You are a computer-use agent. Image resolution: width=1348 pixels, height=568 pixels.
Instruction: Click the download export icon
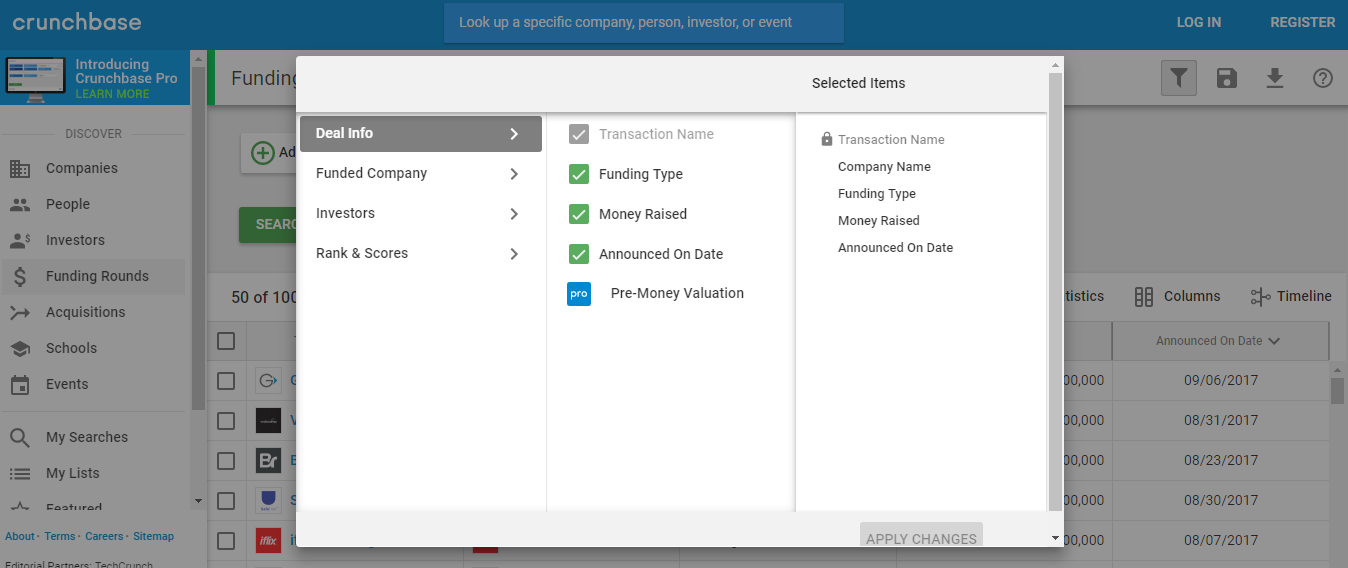point(1275,78)
